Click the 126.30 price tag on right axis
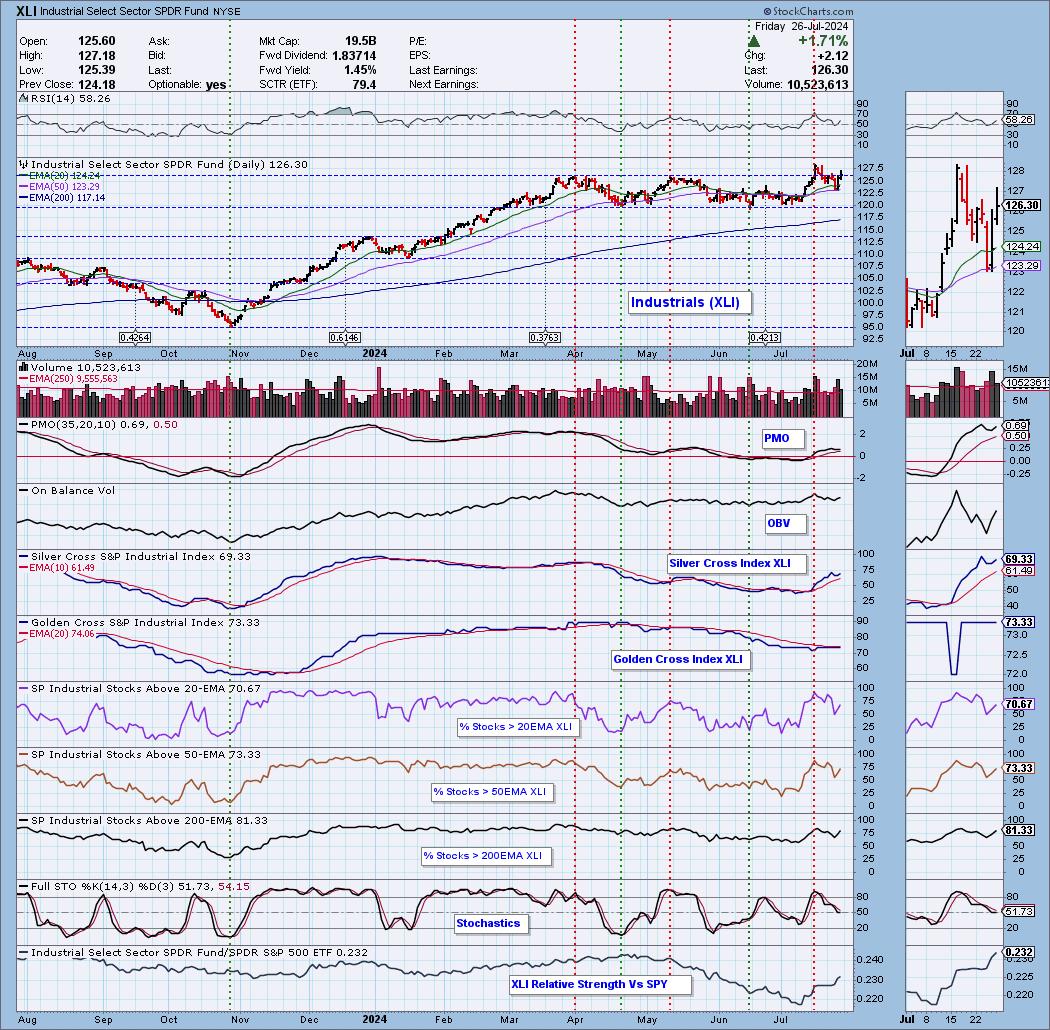Image resolution: width=1050 pixels, height=1030 pixels. 1022,205
